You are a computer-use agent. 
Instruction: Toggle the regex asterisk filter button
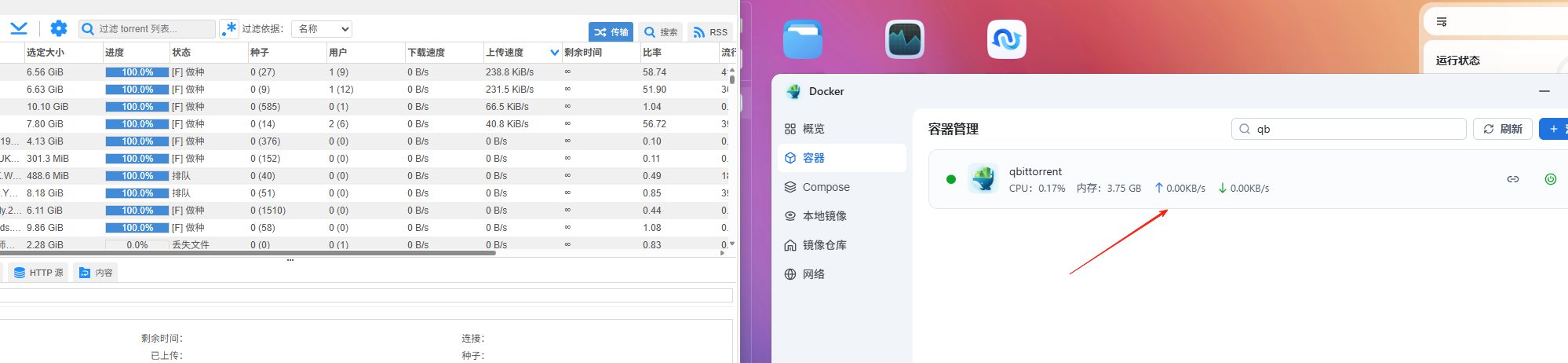point(229,29)
